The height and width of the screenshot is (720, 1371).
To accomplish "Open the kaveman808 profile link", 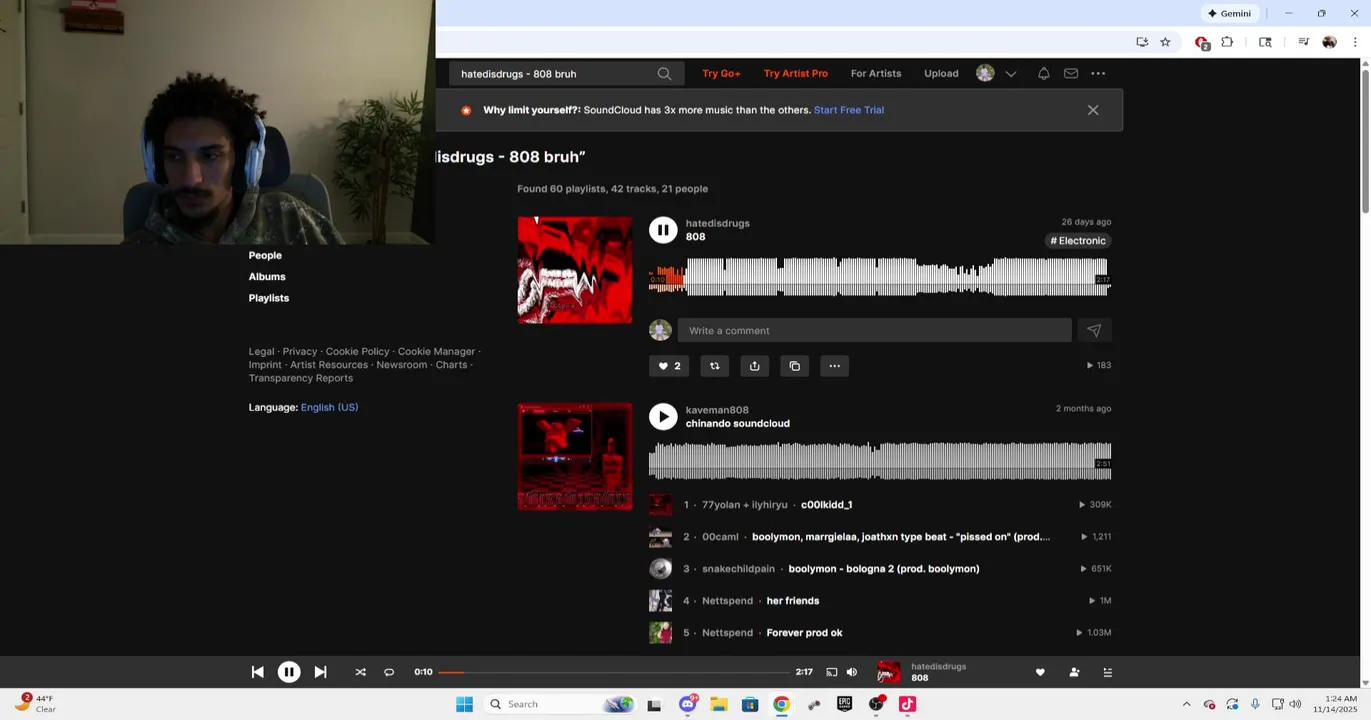I will coord(717,410).
